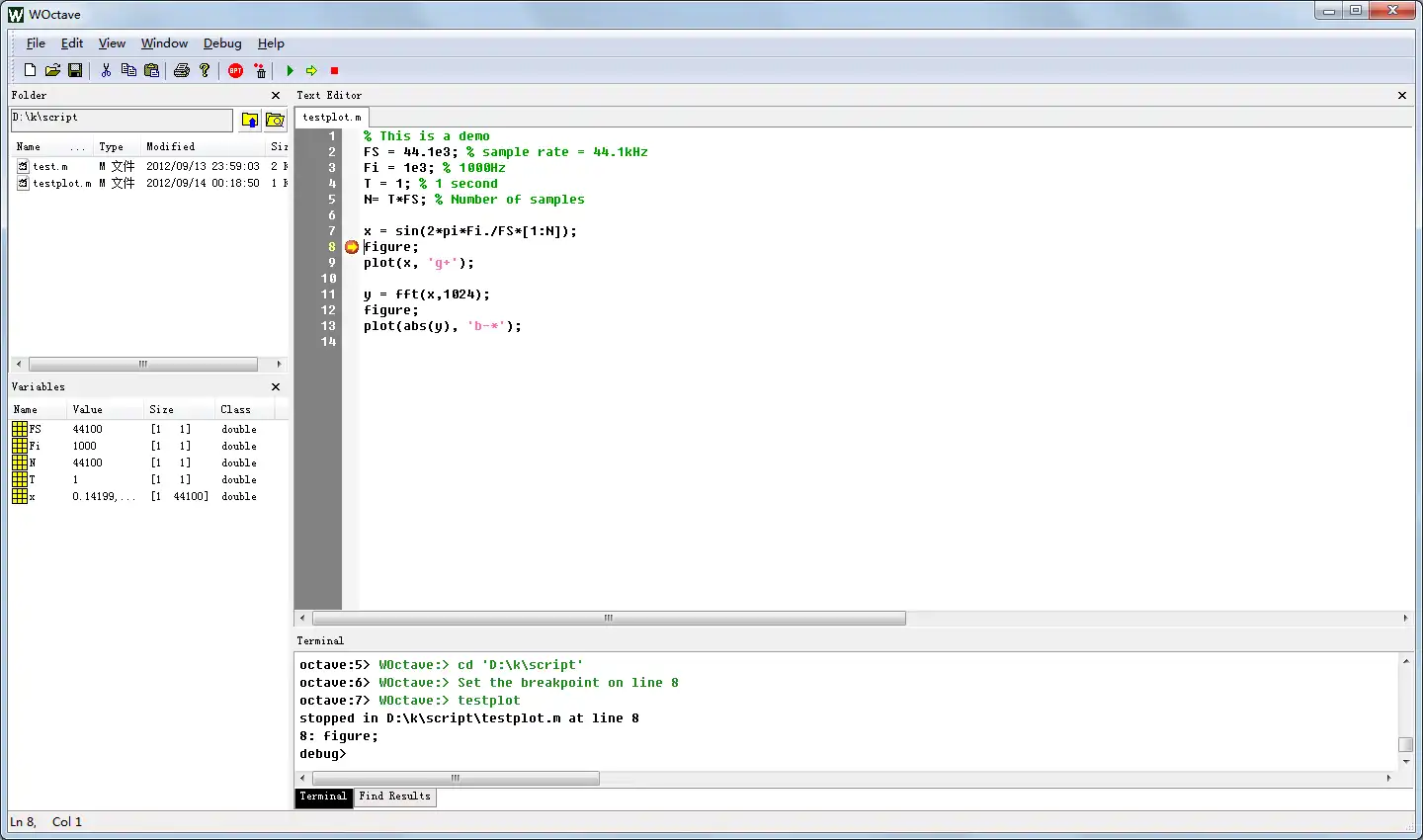Open the Help menu
The image size is (1423, 840).
[271, 43]
